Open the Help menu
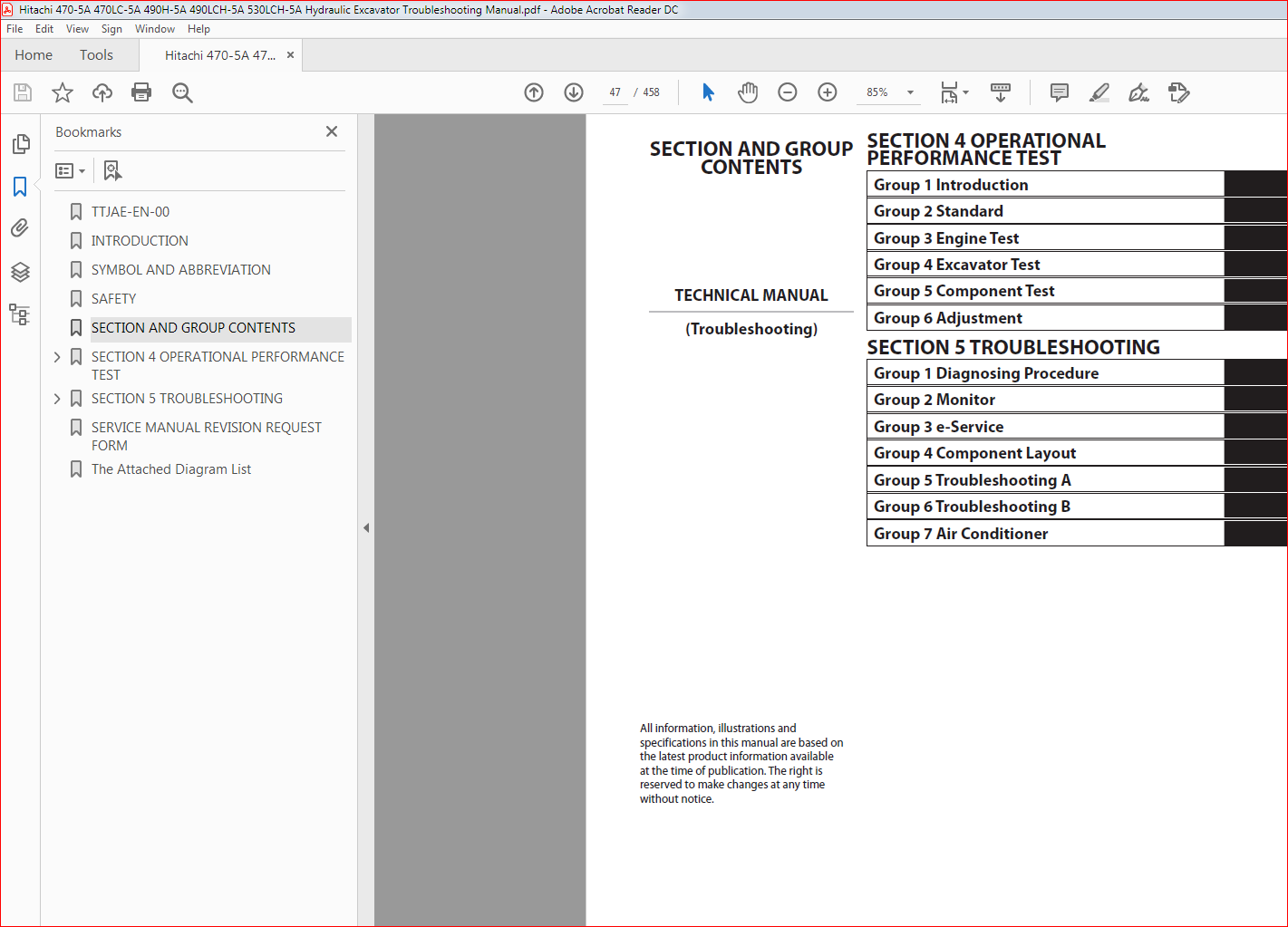 [x=199, y=29]
